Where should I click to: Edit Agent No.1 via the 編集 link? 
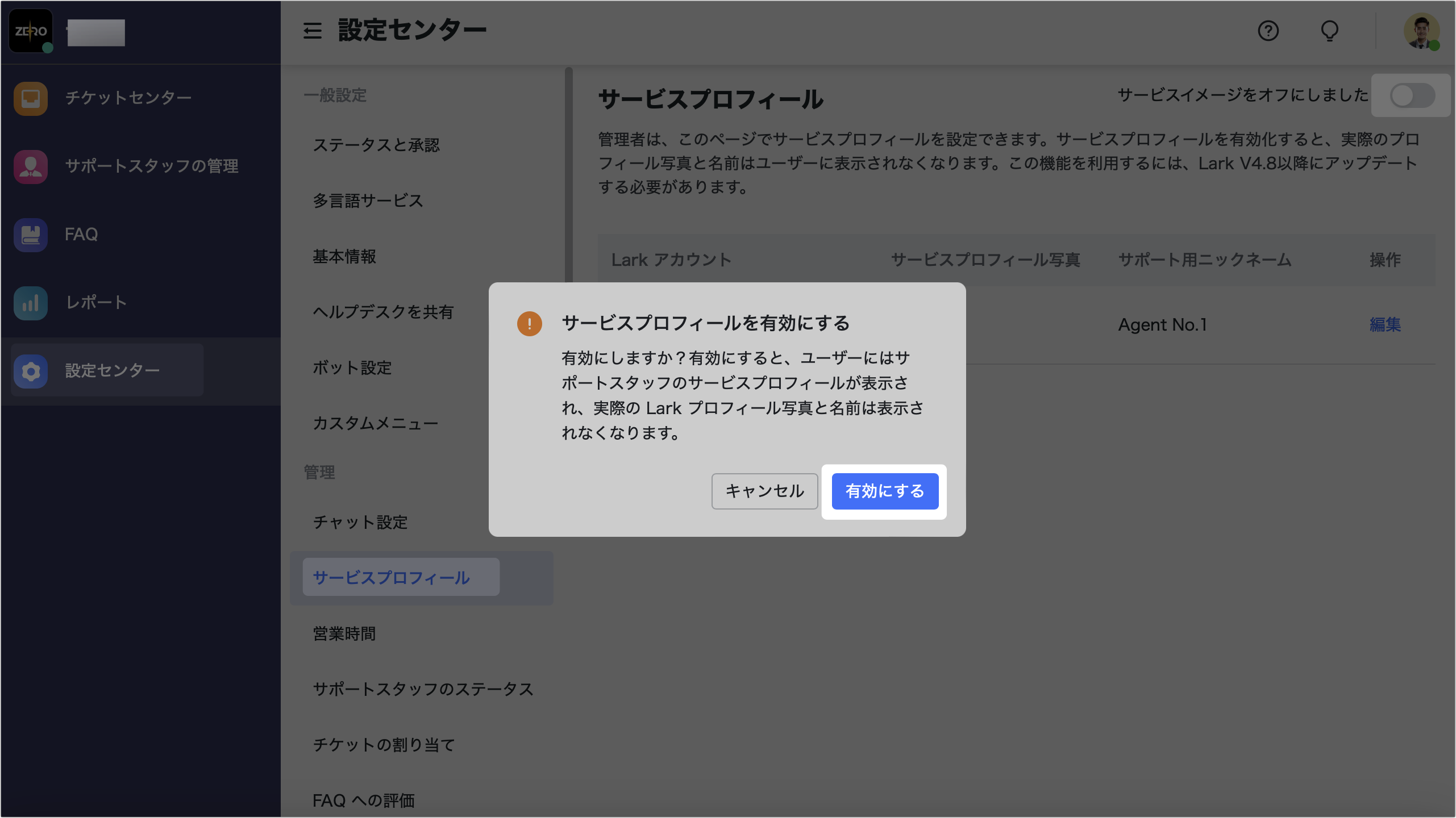pyautogui.click(x=1386, y=324)
